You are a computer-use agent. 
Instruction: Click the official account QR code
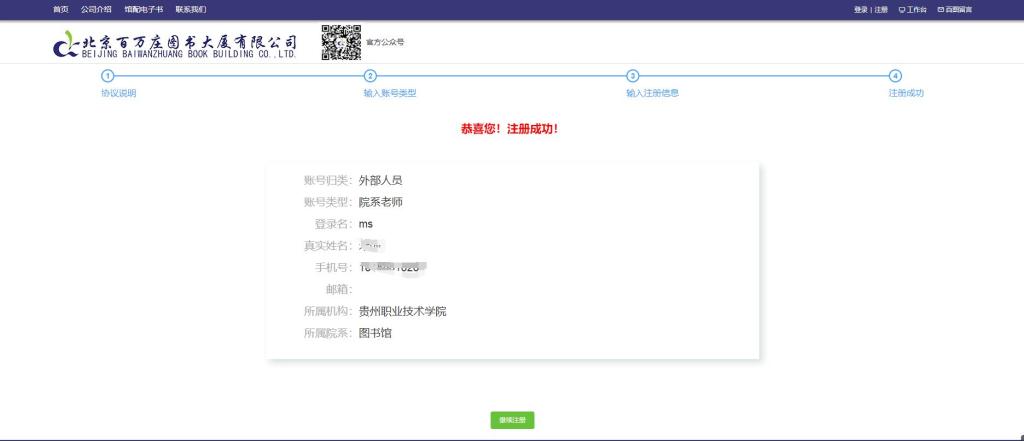(x=341, y=43)
